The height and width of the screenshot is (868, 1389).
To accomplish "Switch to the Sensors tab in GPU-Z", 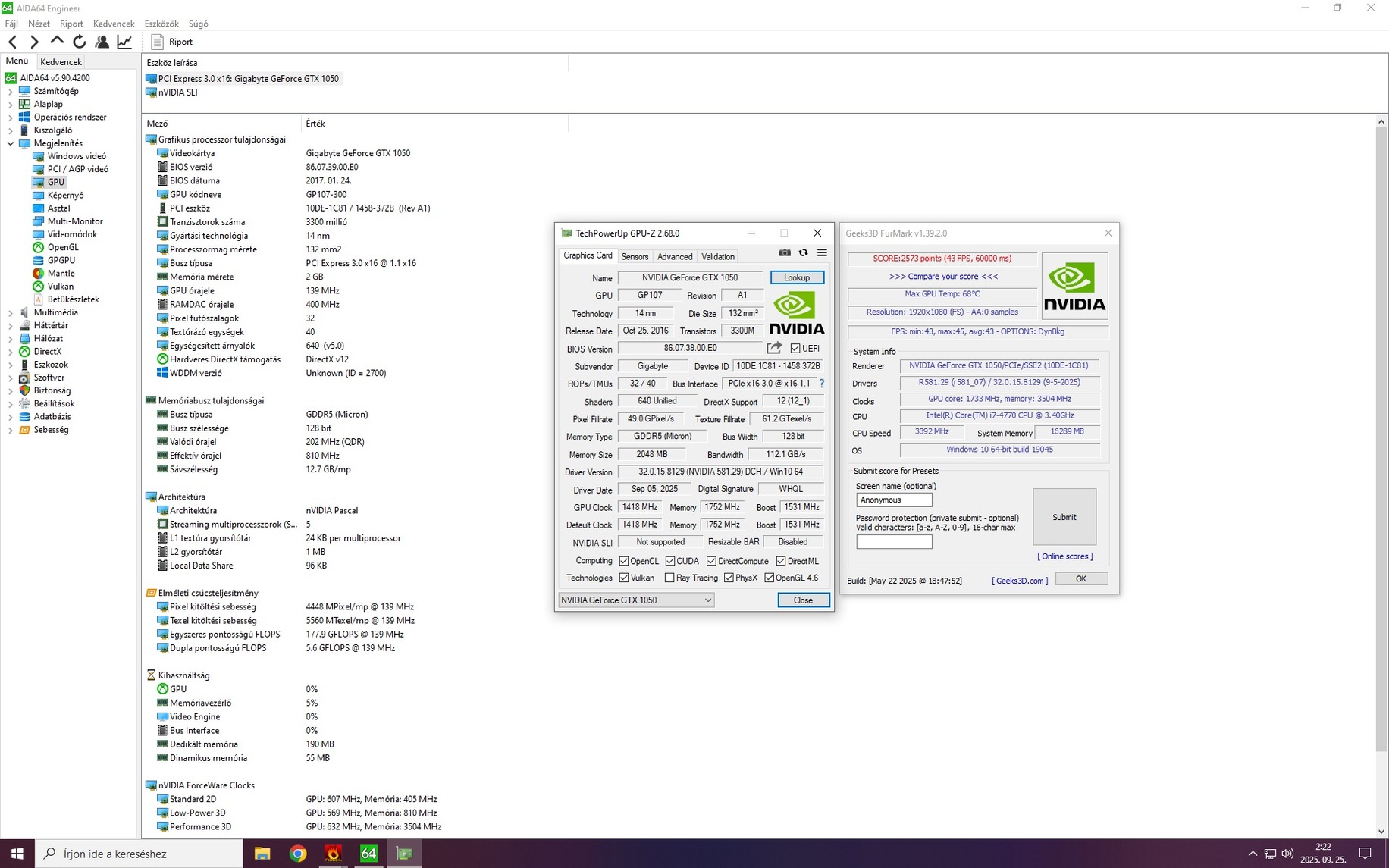I will point(635,257).
